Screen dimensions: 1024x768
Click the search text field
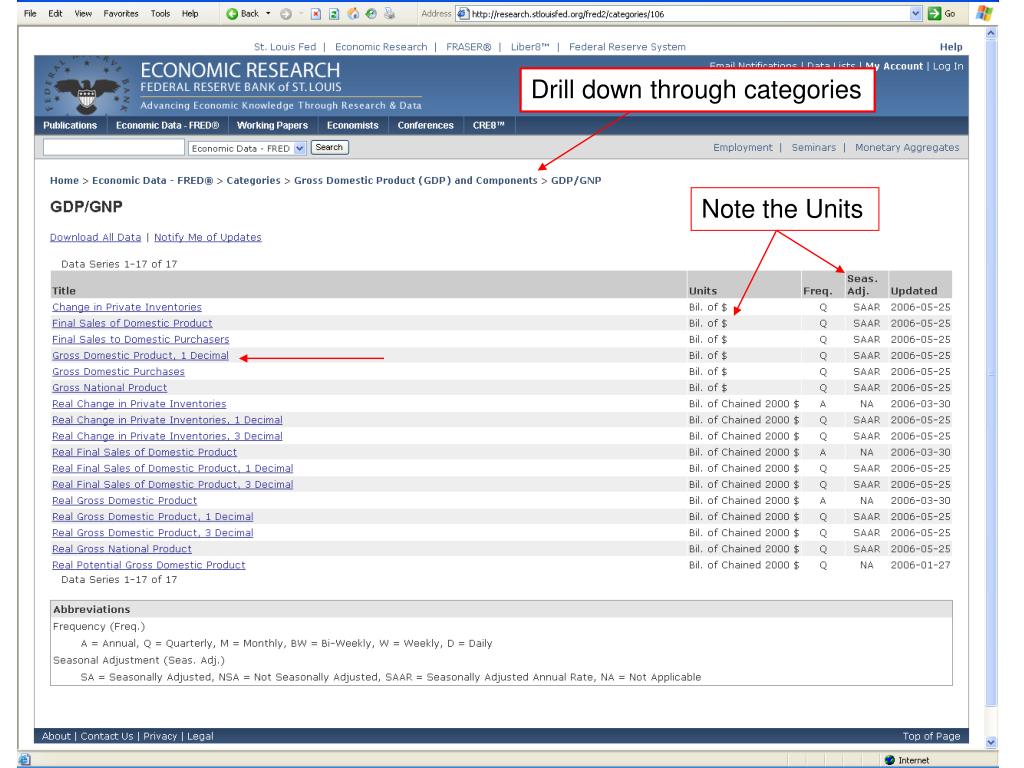point(114,148)
